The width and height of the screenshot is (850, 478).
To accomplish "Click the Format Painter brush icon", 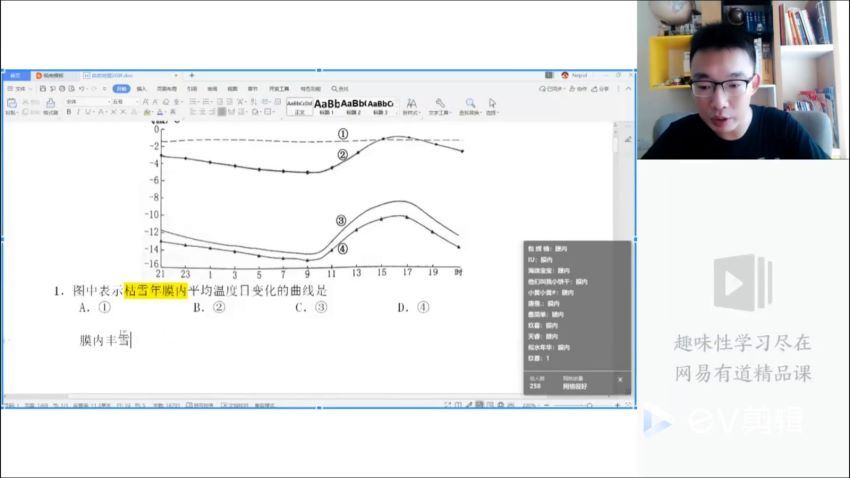I will tap(50, 103).
